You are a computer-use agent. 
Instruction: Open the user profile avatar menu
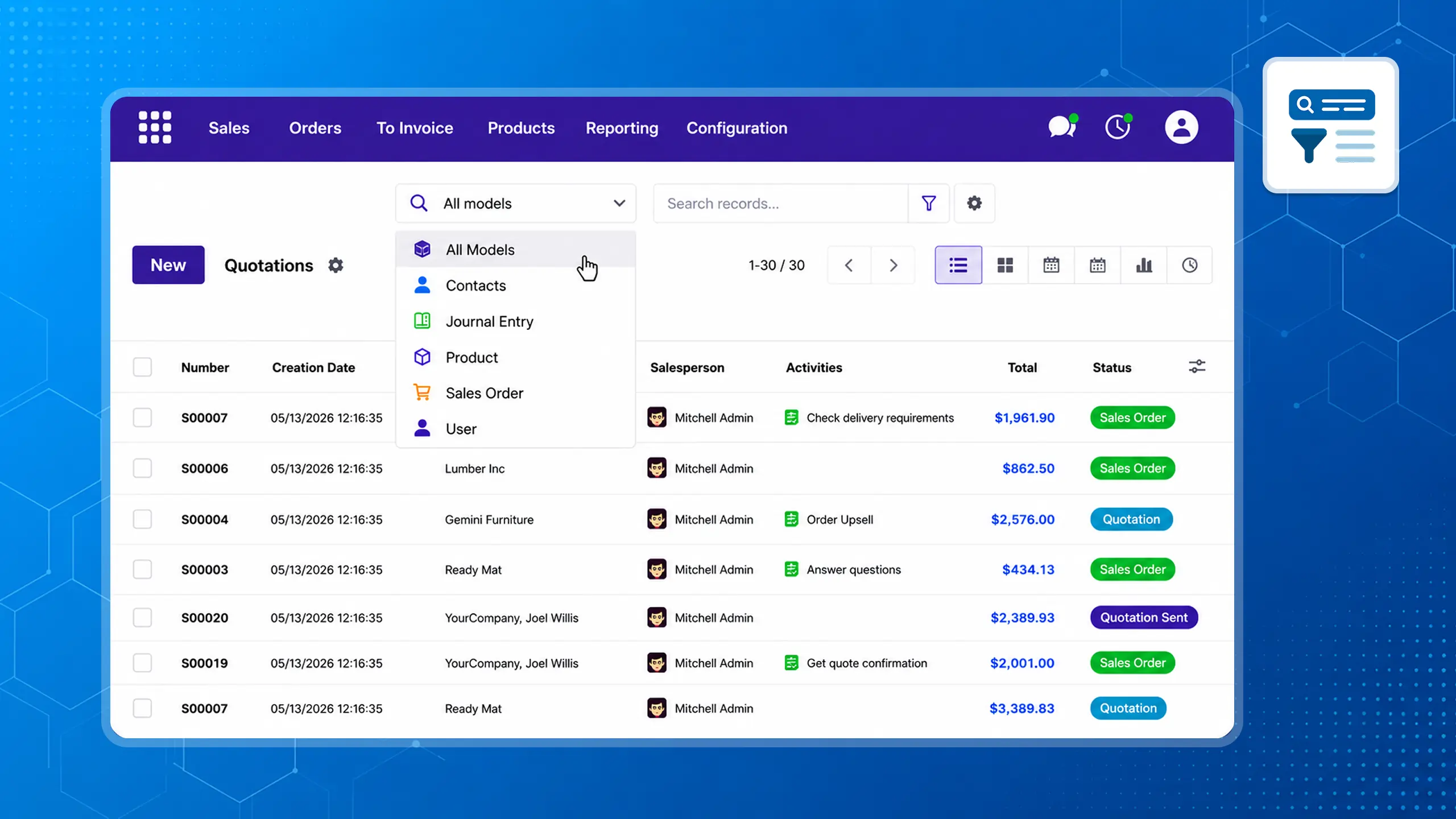click(x=1181, y=127)
